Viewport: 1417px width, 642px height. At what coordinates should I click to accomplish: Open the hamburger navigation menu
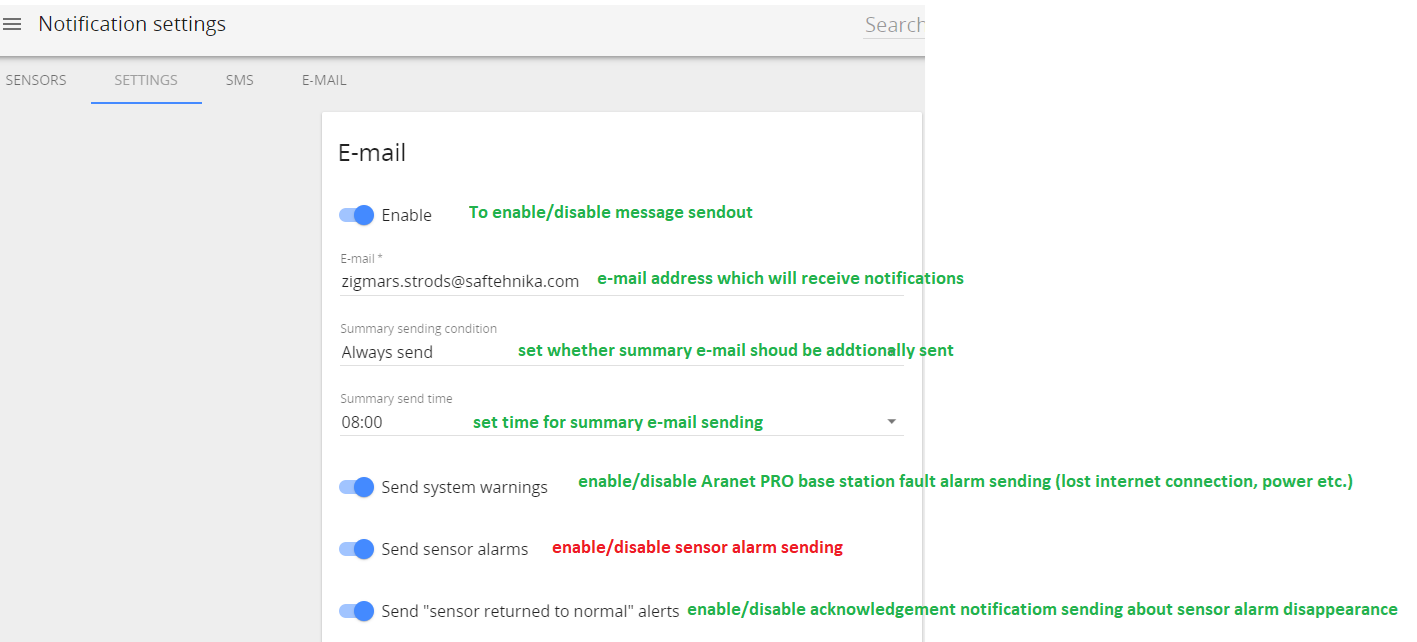12,24
